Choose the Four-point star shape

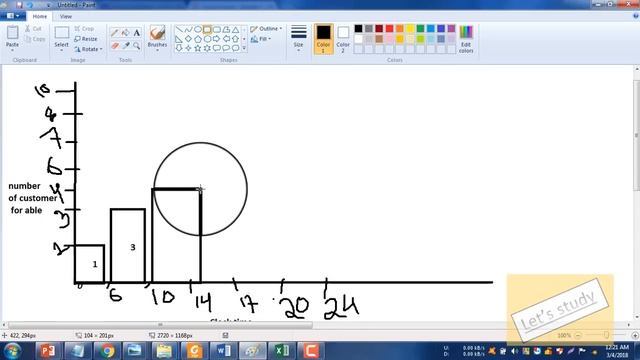(188, 48)
